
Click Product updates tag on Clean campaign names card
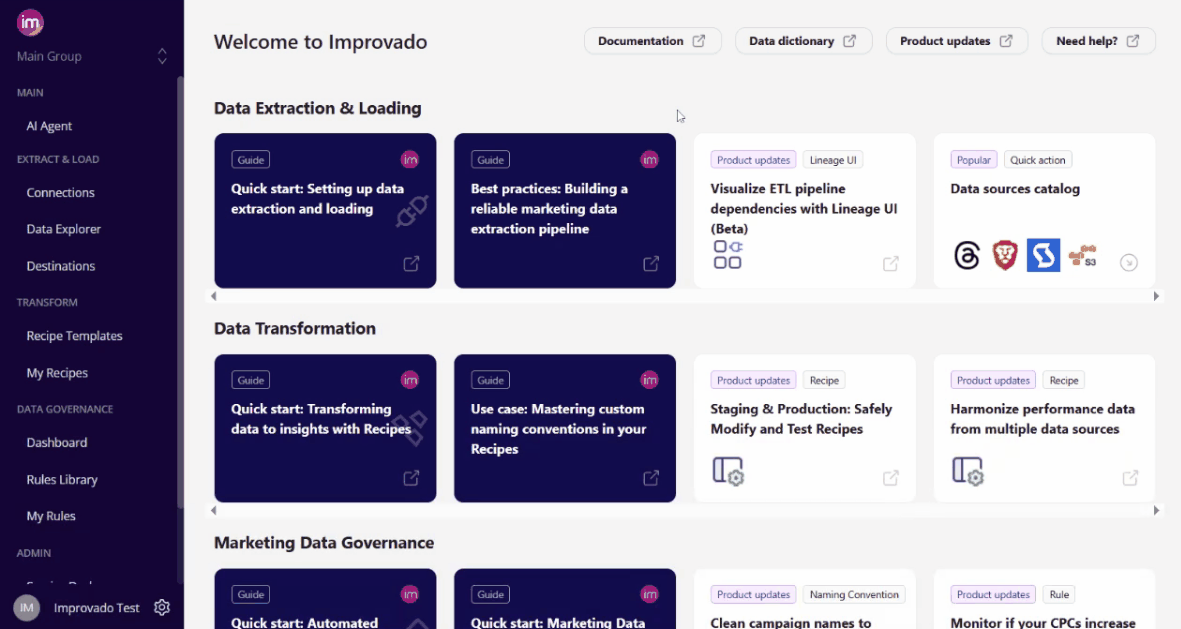pyautogui.click(x=753, y=594)
